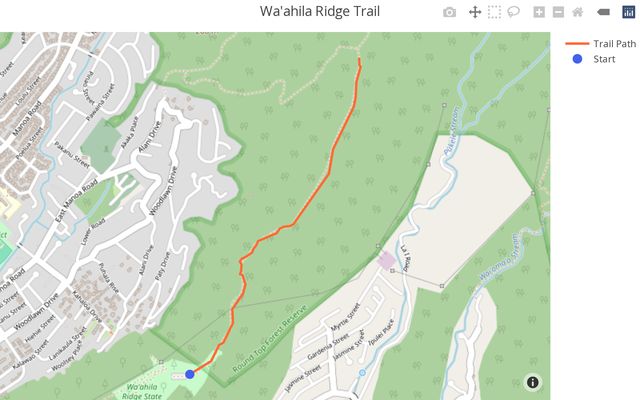Download plot as PNG camera icon
The height and width of the screenshot is (400, 640).
[x=449, y=12]
